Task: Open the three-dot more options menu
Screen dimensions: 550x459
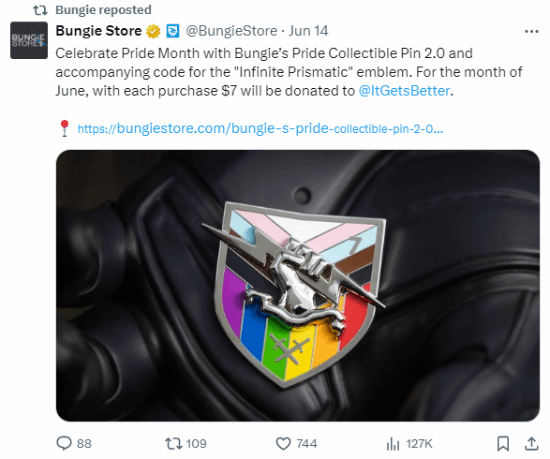Action: (531, 32)
